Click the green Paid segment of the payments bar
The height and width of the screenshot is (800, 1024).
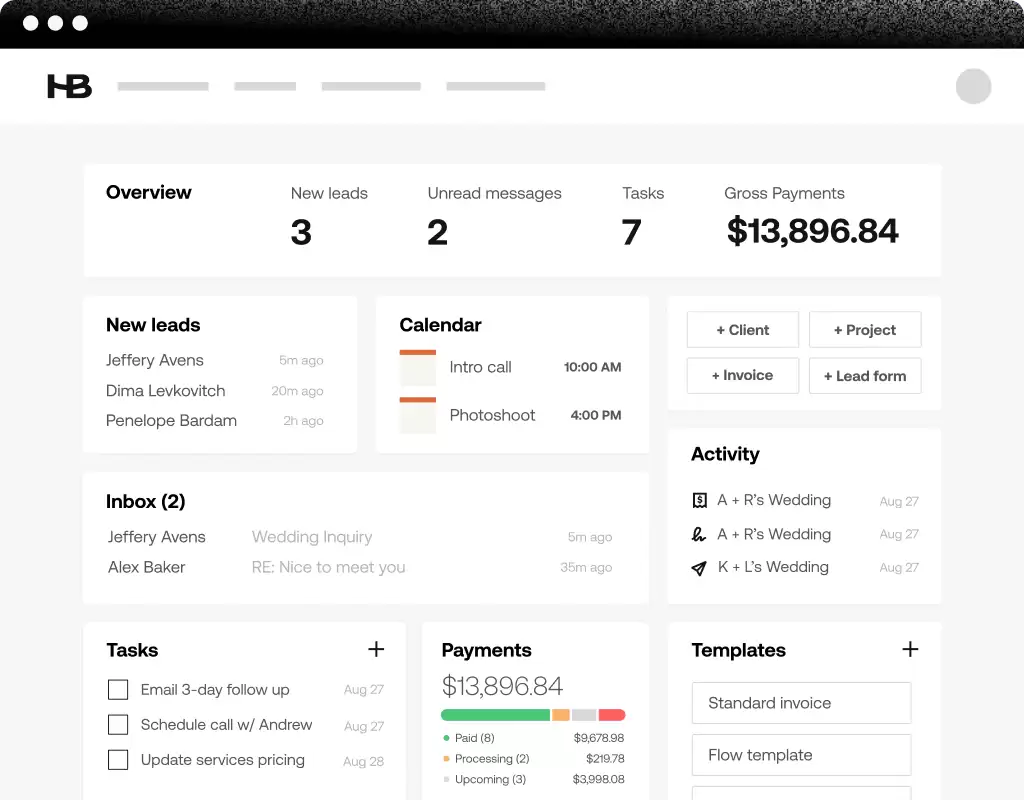pos(495,715)
